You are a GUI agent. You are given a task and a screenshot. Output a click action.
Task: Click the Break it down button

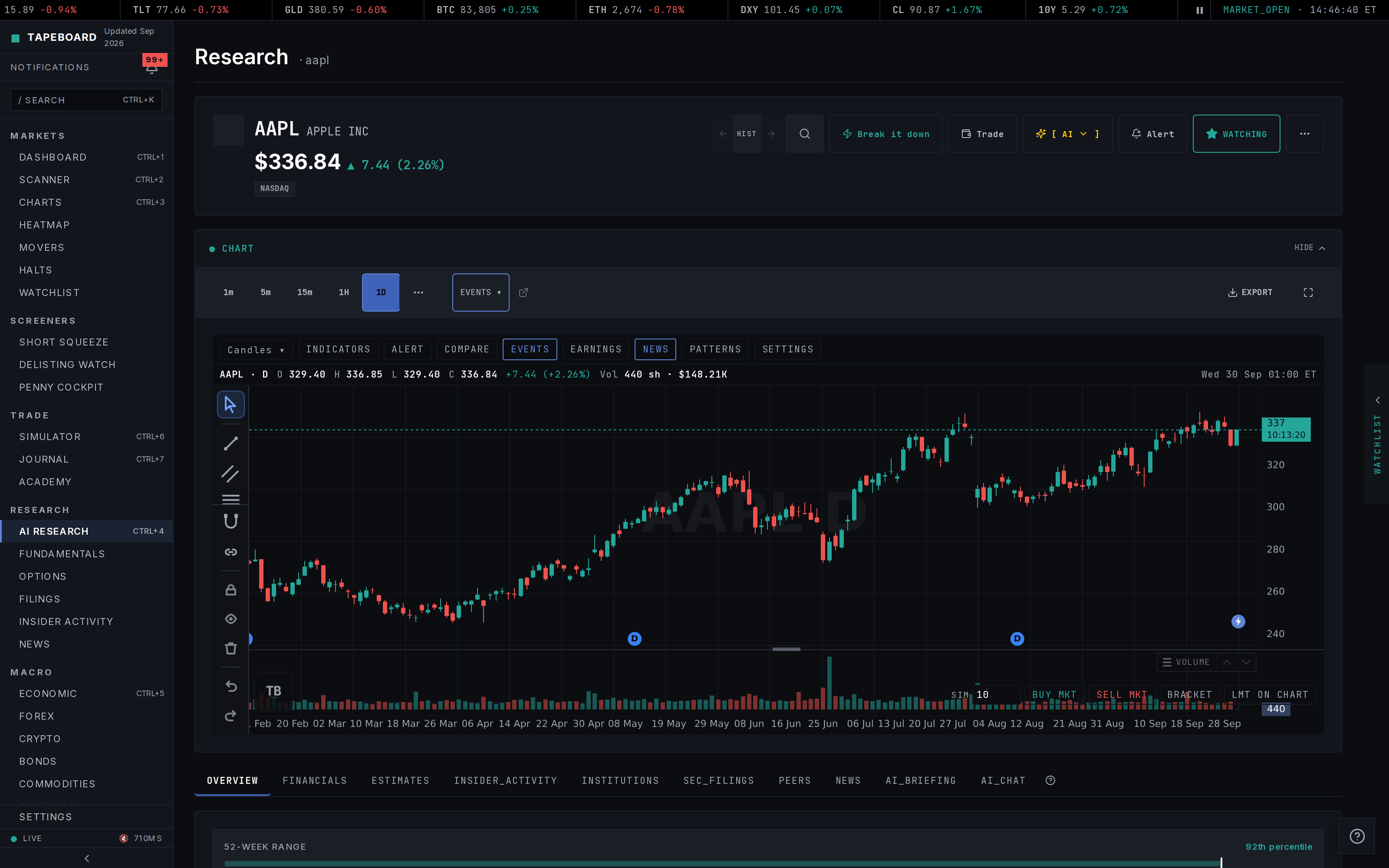click(x=885, y=134)
